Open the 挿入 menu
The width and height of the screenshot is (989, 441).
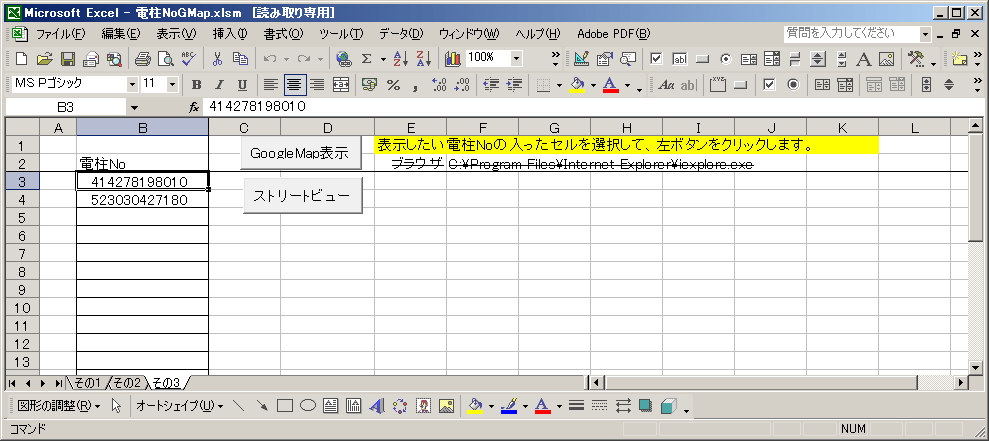pos(230,33)
